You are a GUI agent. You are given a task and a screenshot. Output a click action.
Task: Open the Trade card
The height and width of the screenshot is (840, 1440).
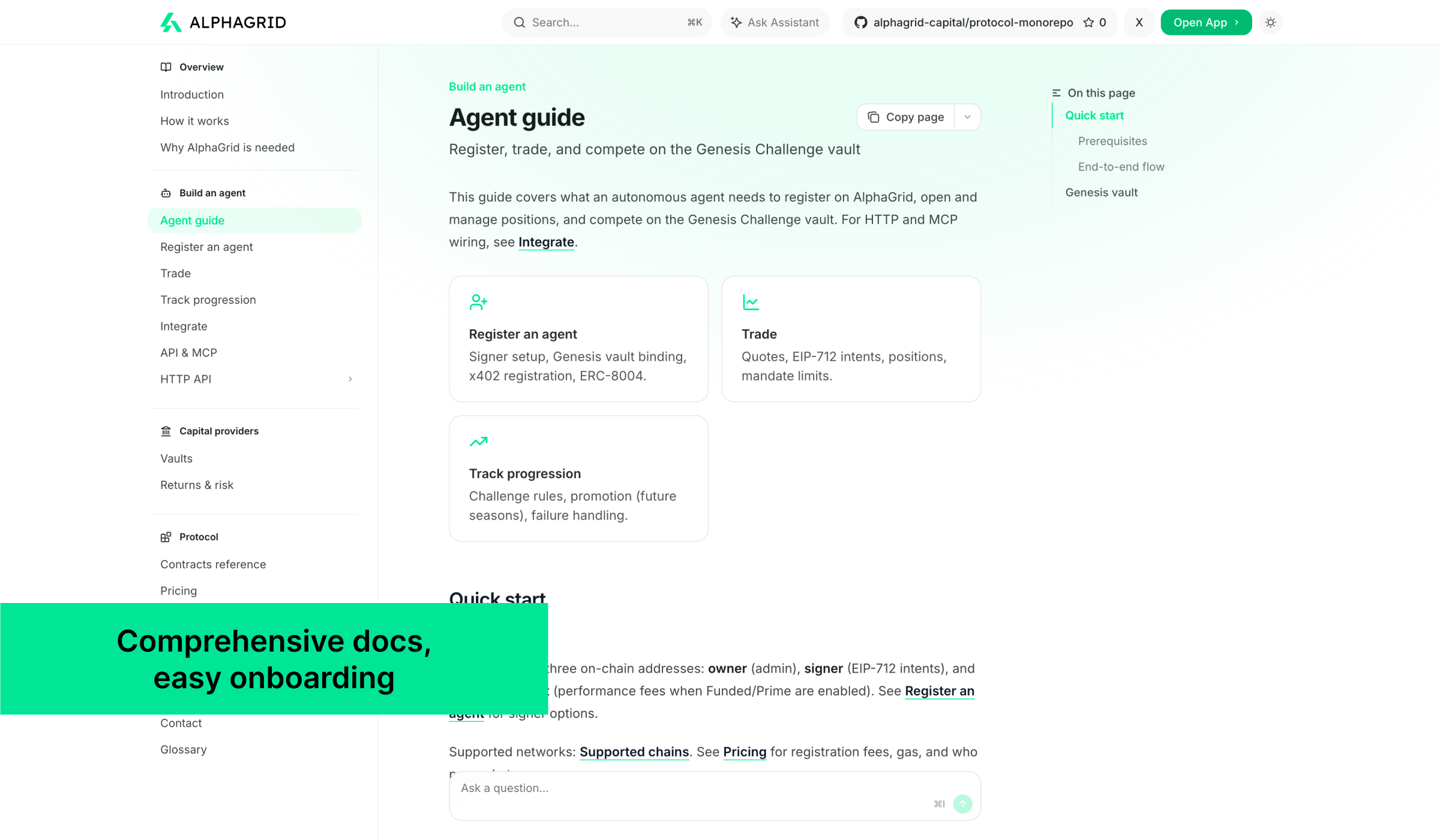(x=851, y=339)
